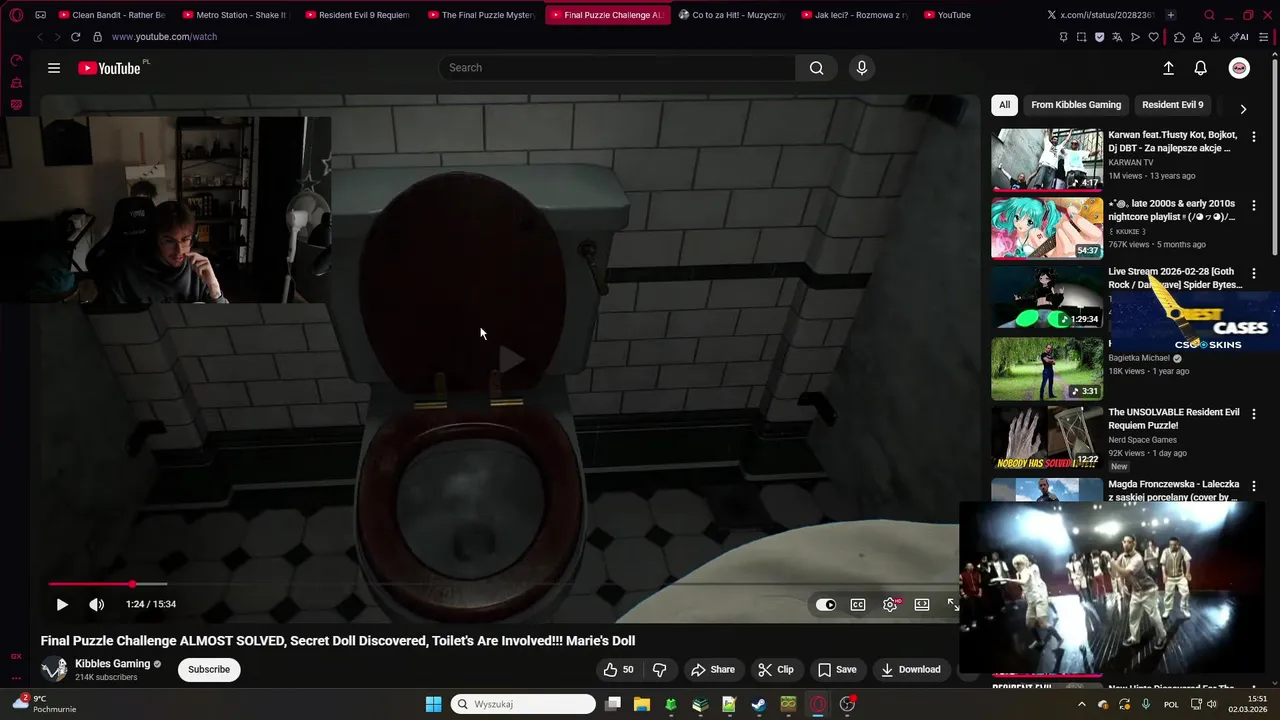Open the nightcore playlist thumbnail
Viewport: 1280px width, 720px height.
coord(1047,228)
